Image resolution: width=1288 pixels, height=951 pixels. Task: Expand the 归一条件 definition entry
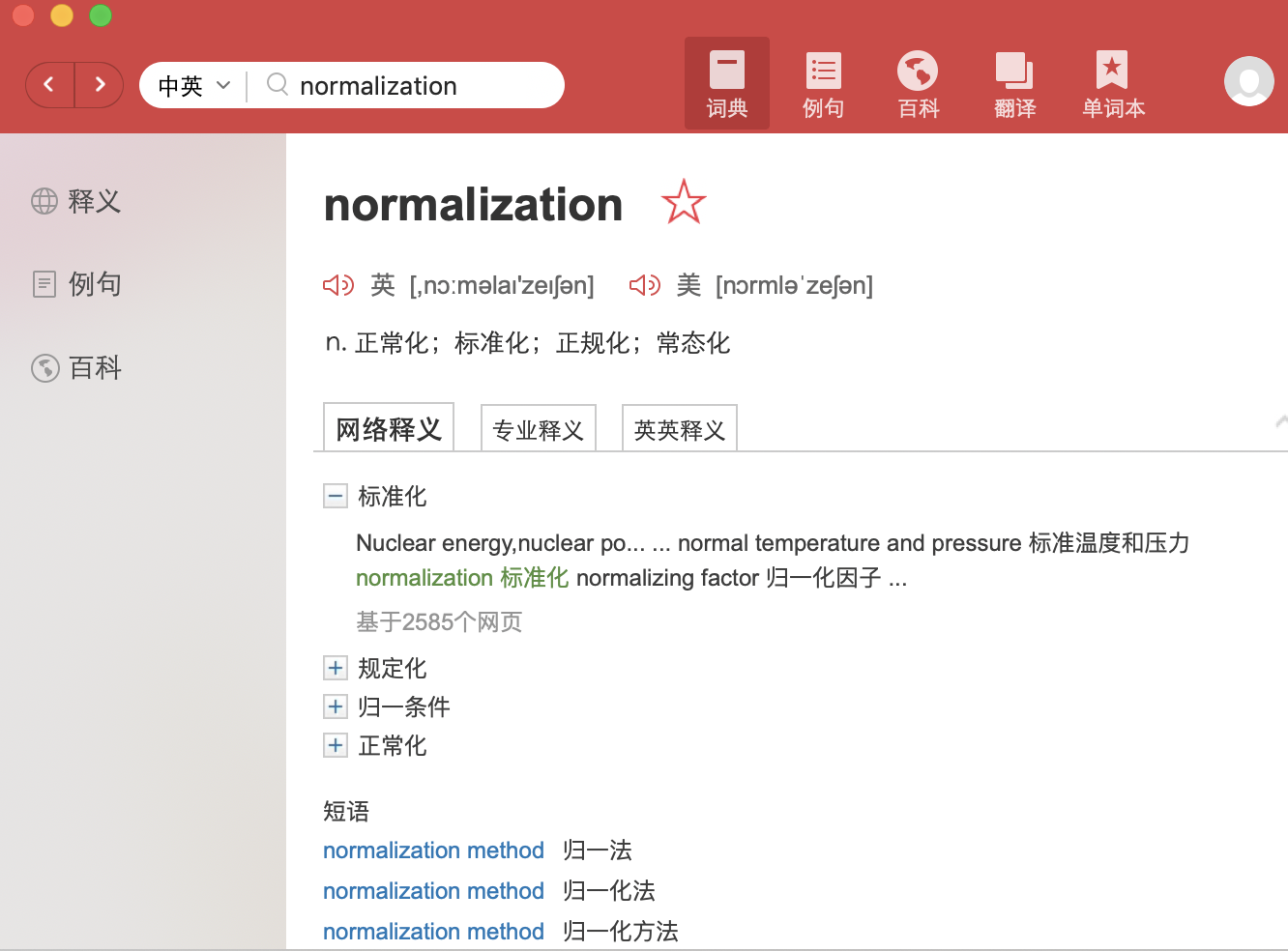click(336, 706)
